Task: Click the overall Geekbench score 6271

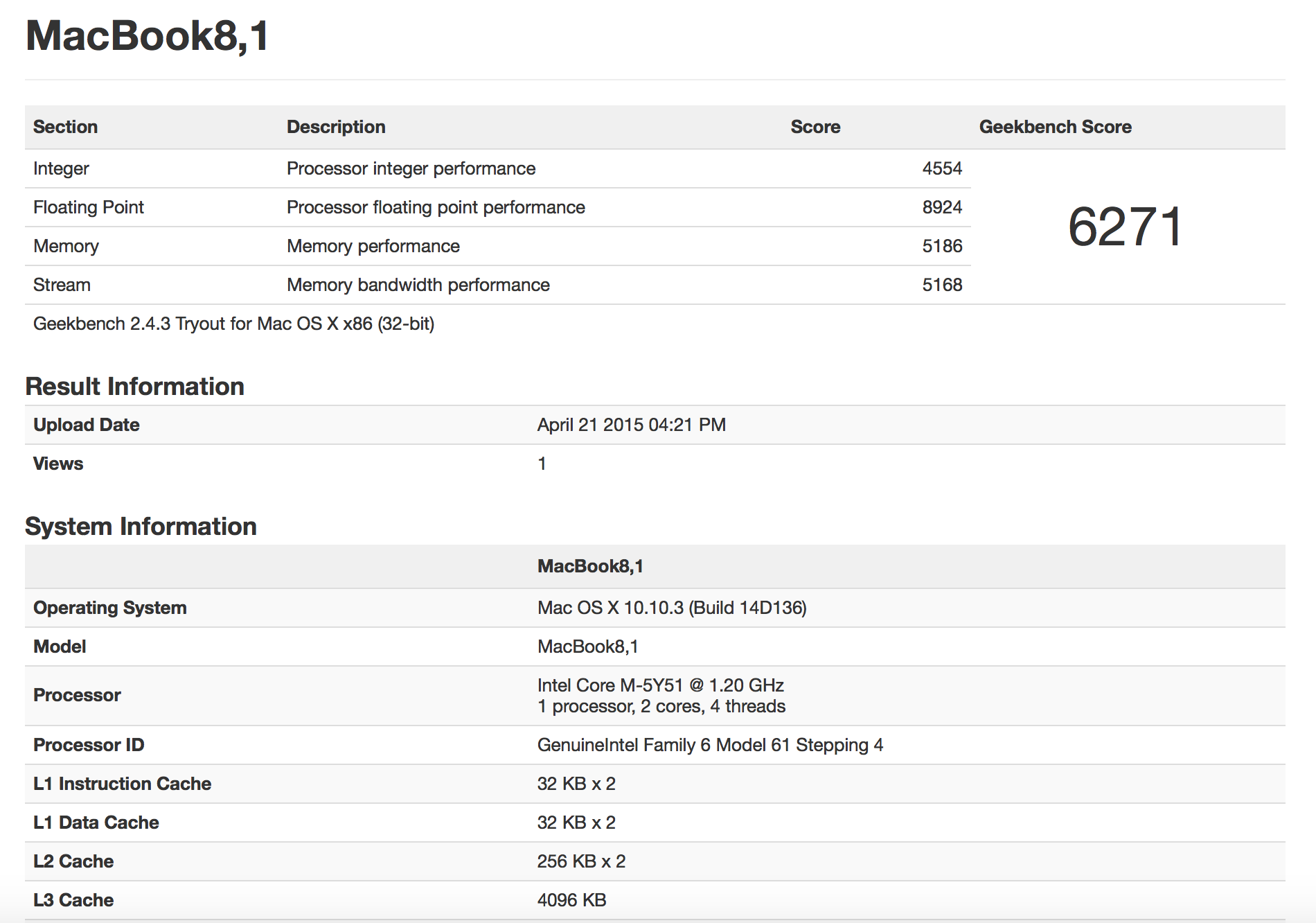Action: 1126,227
